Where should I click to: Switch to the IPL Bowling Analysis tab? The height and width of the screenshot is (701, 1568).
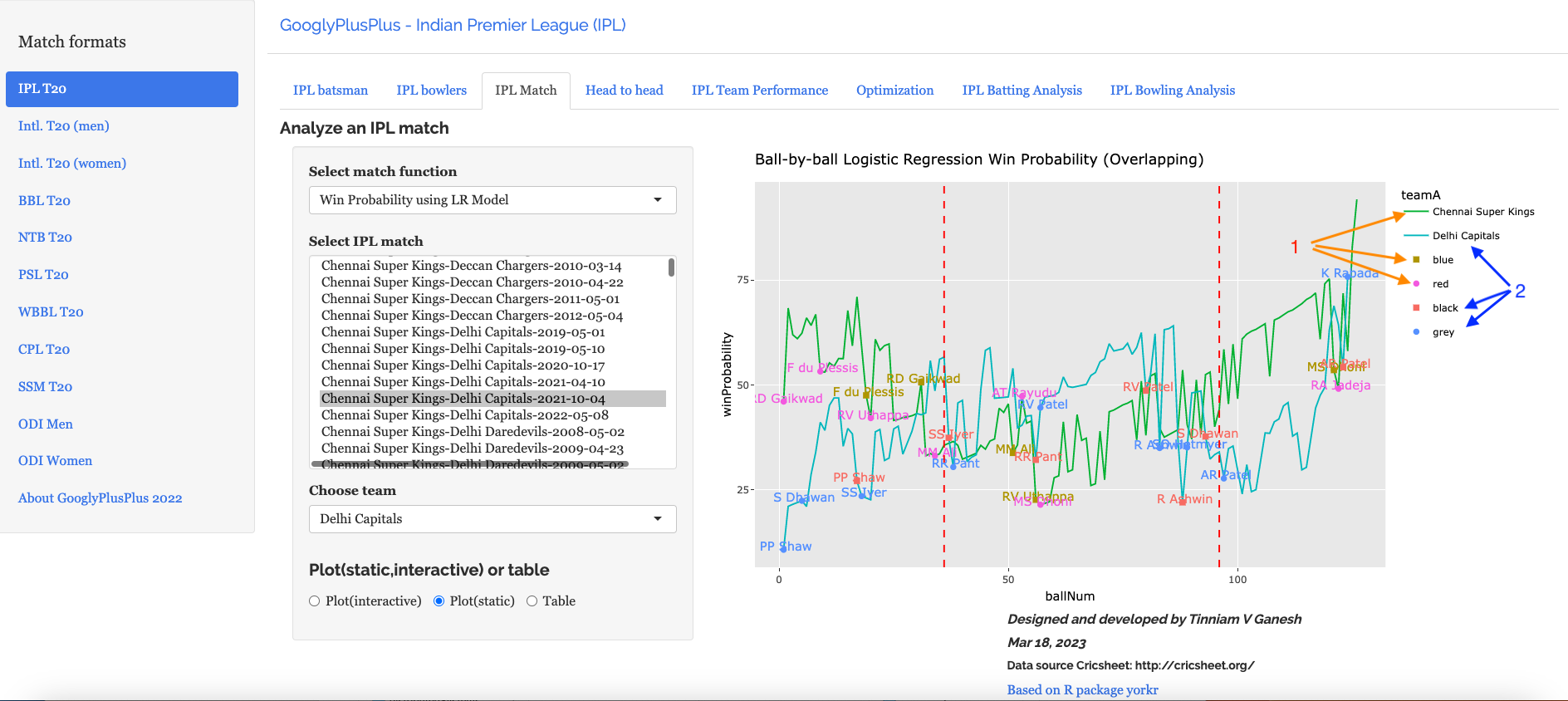tap(1172, 91)
